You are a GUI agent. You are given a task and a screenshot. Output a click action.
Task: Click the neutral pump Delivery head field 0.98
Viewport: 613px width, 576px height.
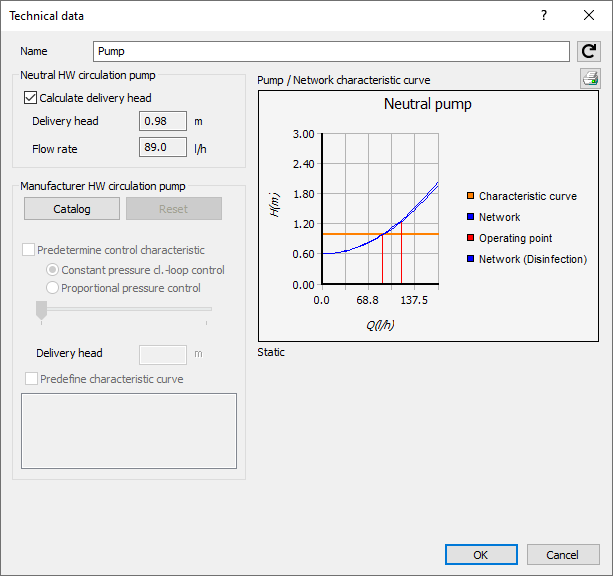coord(163,121)
